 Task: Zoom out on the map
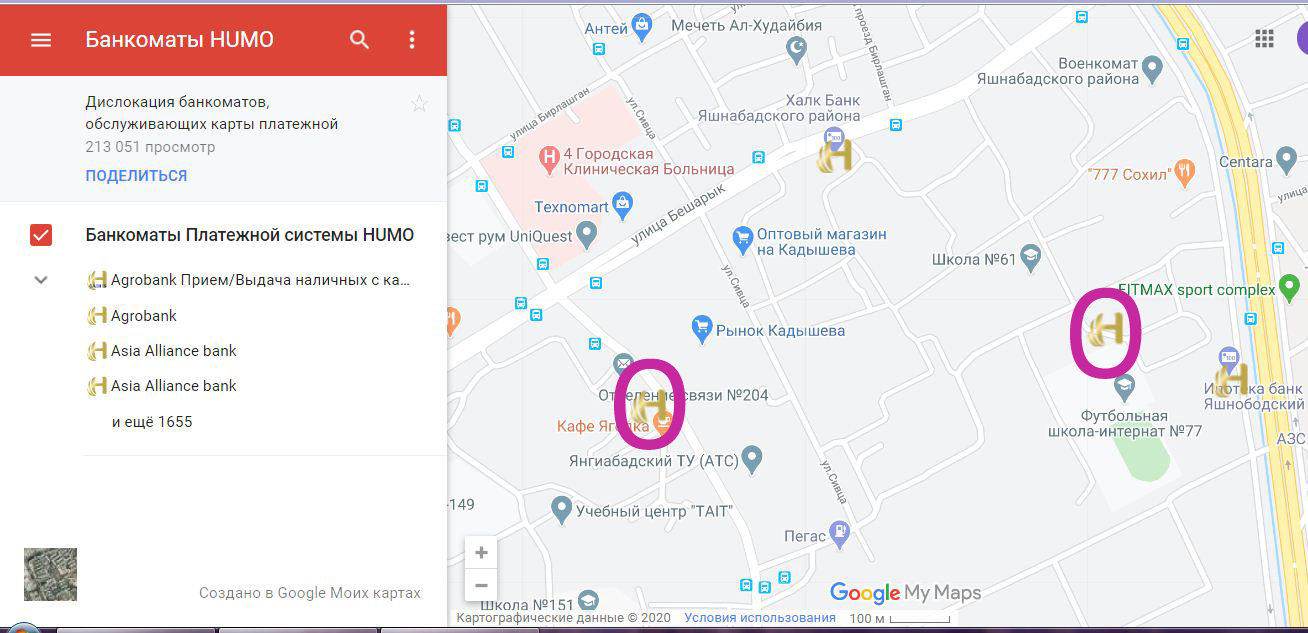[x=481, y=585]
